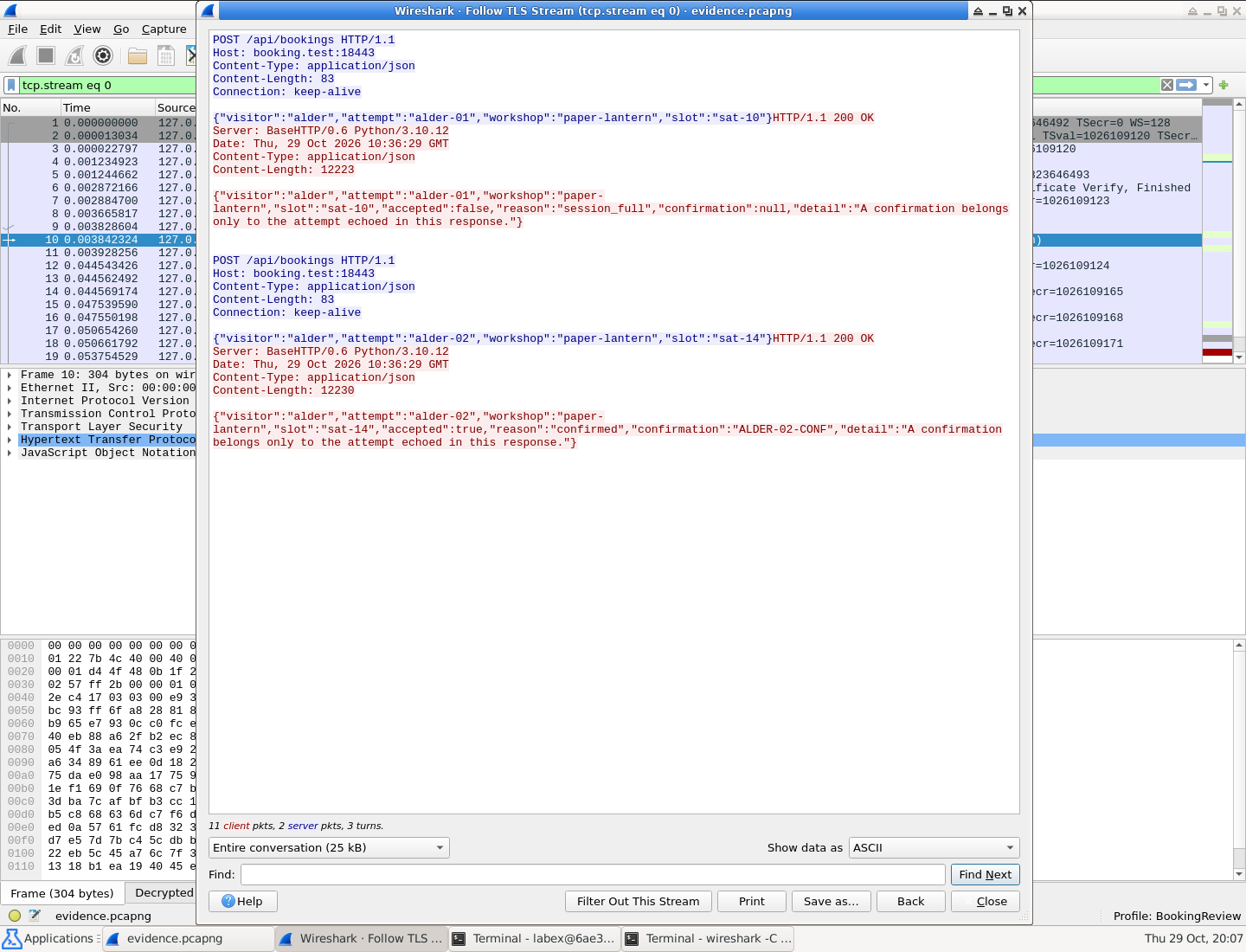Switch to the Frame (304 bytes) tab
1246x952 pixels.
(x=62, y=893)
